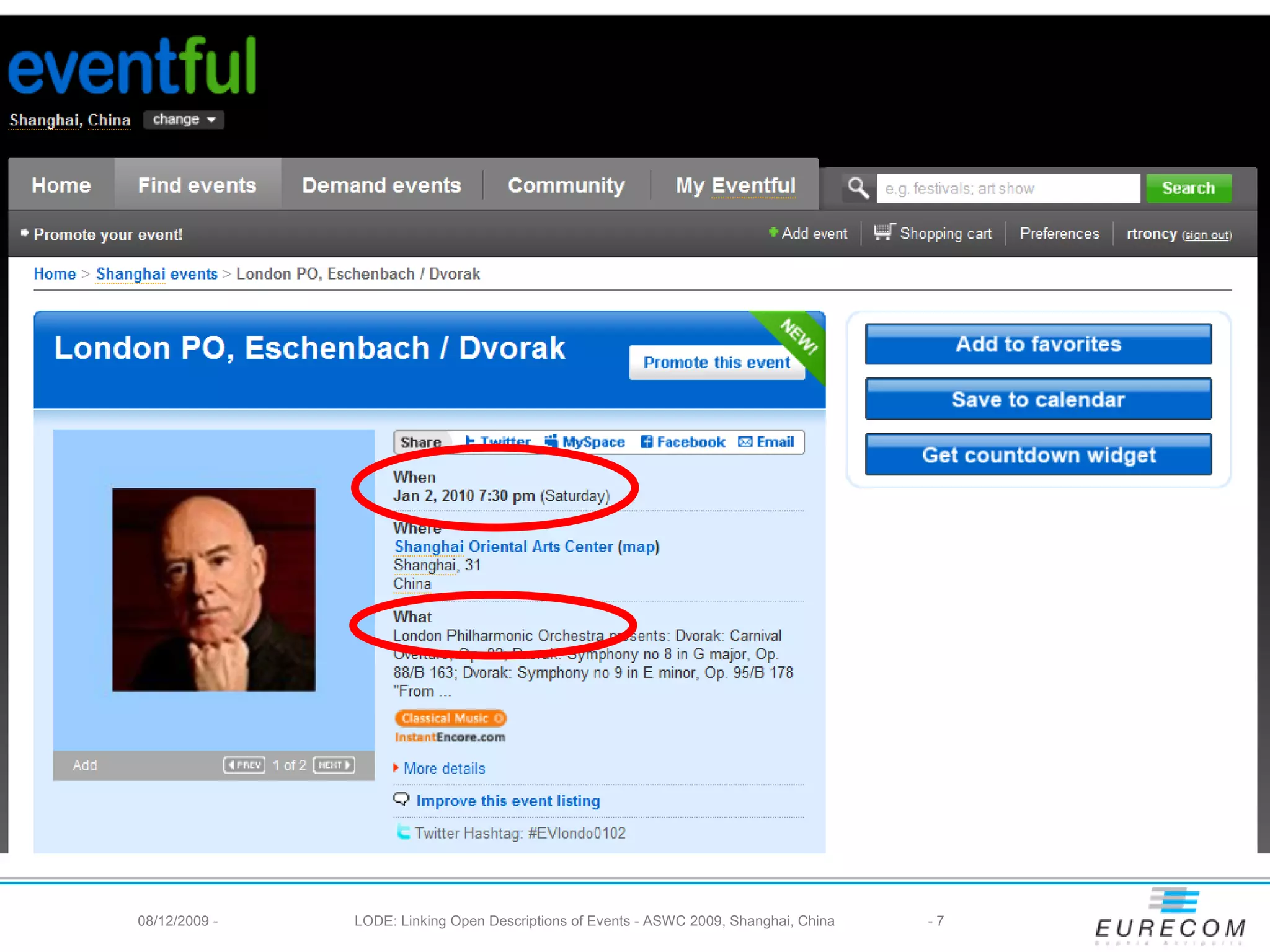
Task: Open Shanghai Oriental Arts Center link
Action: (504, 547)
